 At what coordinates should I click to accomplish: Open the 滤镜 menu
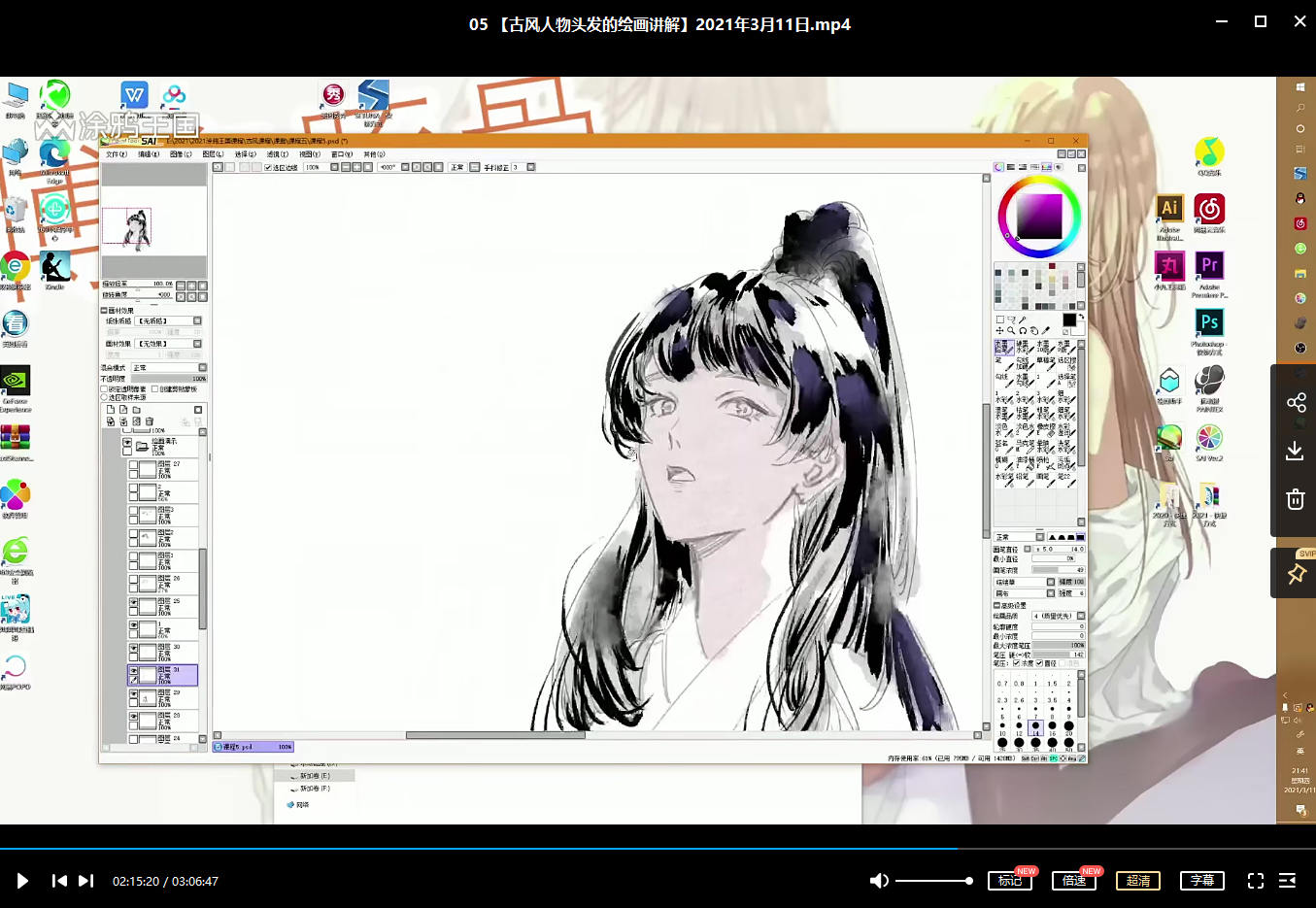[277, 154]
